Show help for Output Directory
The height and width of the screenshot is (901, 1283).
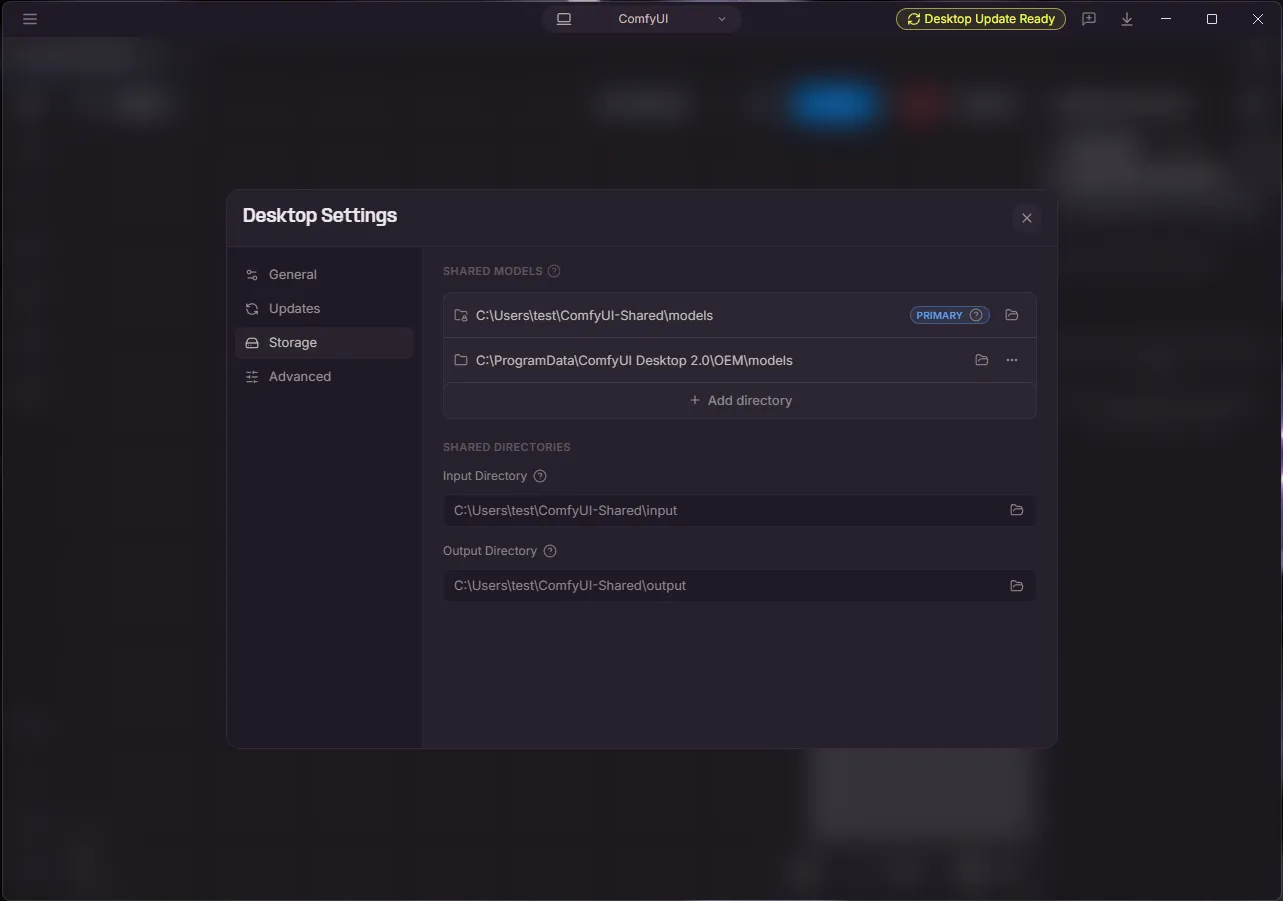550,551
